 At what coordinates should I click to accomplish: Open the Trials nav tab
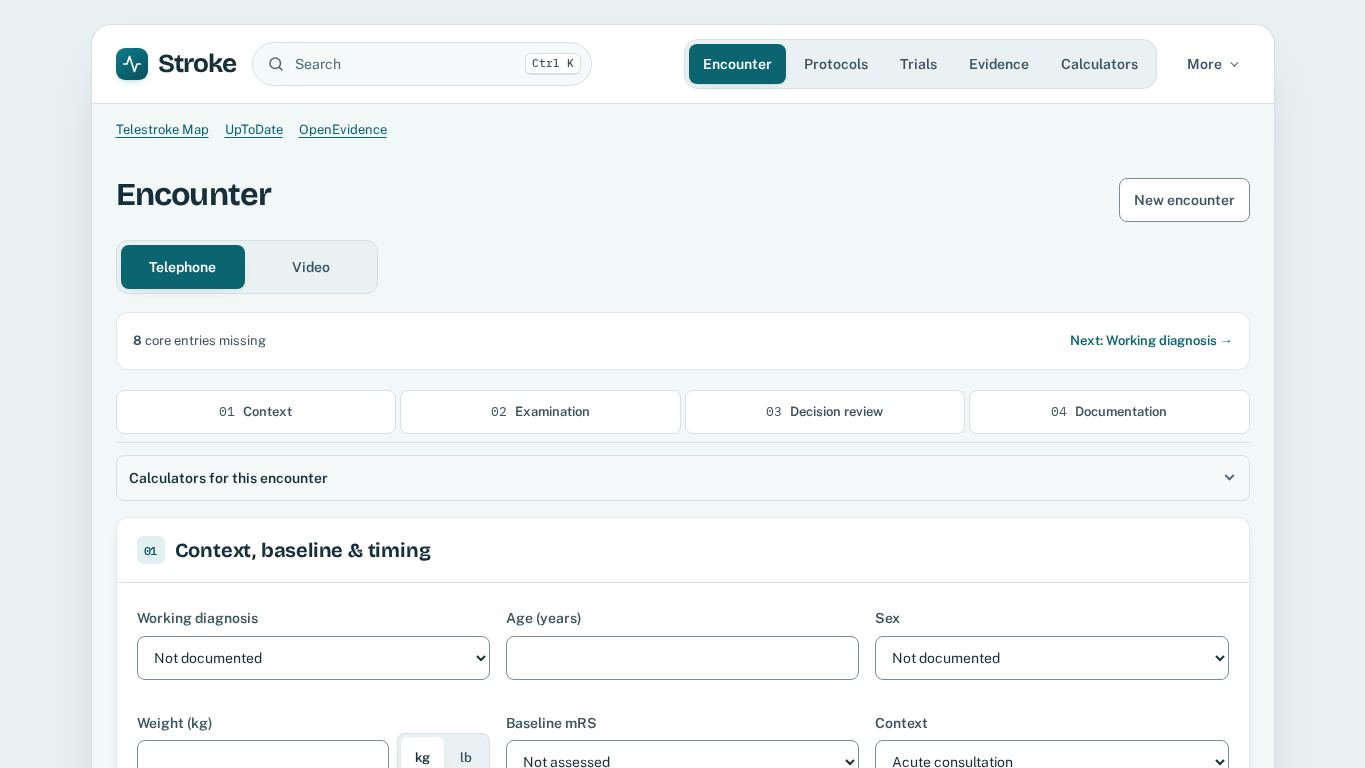tap(918, 64)
